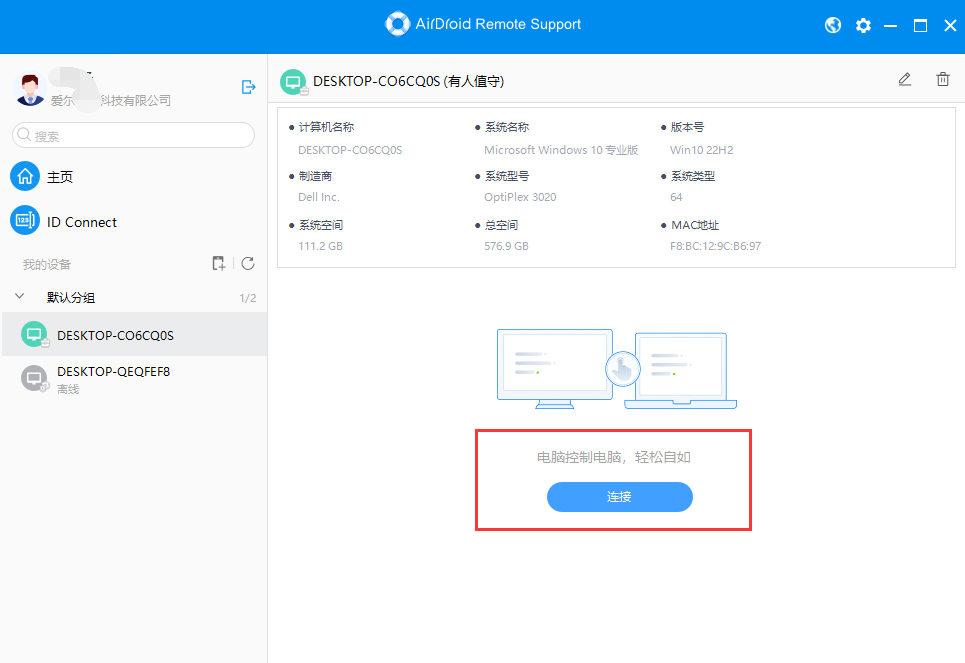Screen dimensions: 965x663
Task: Click the 默认分组 group label
Action: click(x=71, y=298)
